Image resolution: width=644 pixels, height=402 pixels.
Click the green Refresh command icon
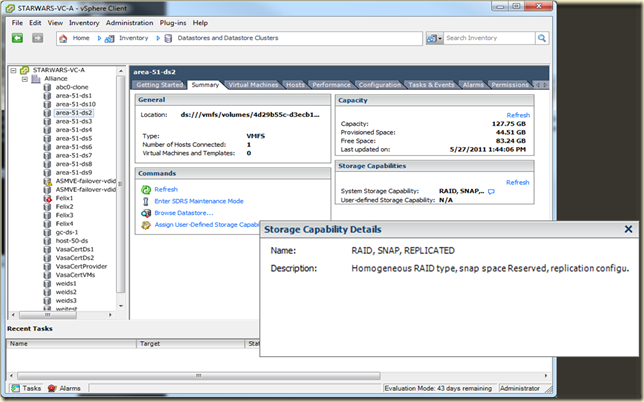(x=146, y=190)
